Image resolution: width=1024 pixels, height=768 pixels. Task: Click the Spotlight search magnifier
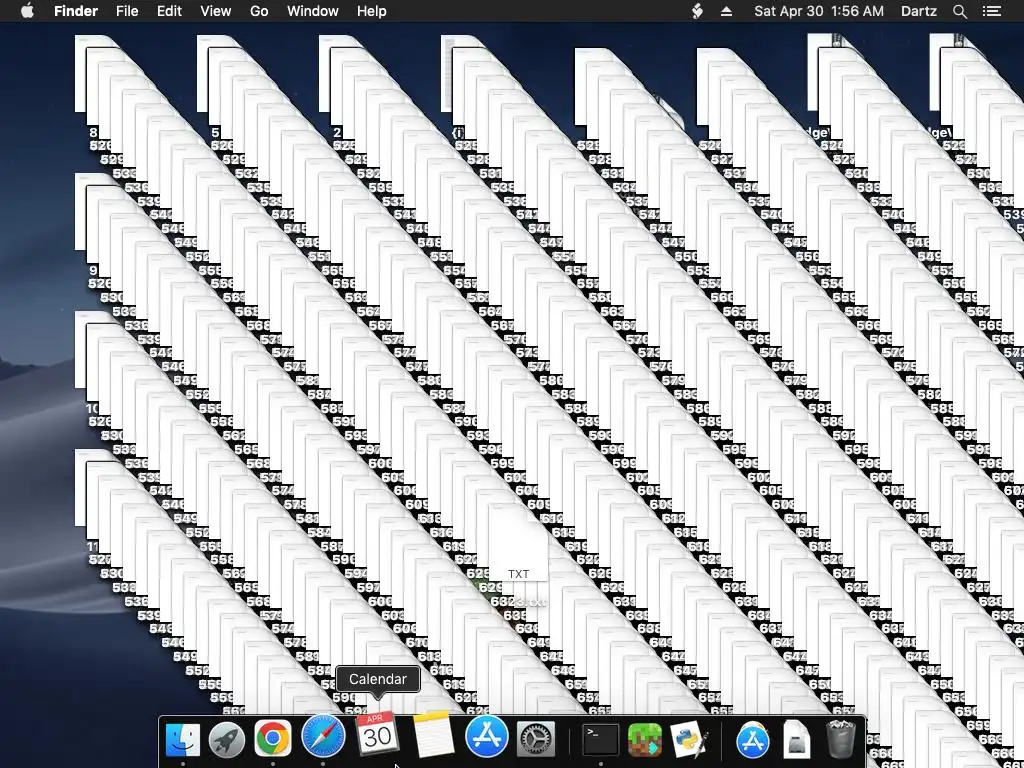[959, 11]
